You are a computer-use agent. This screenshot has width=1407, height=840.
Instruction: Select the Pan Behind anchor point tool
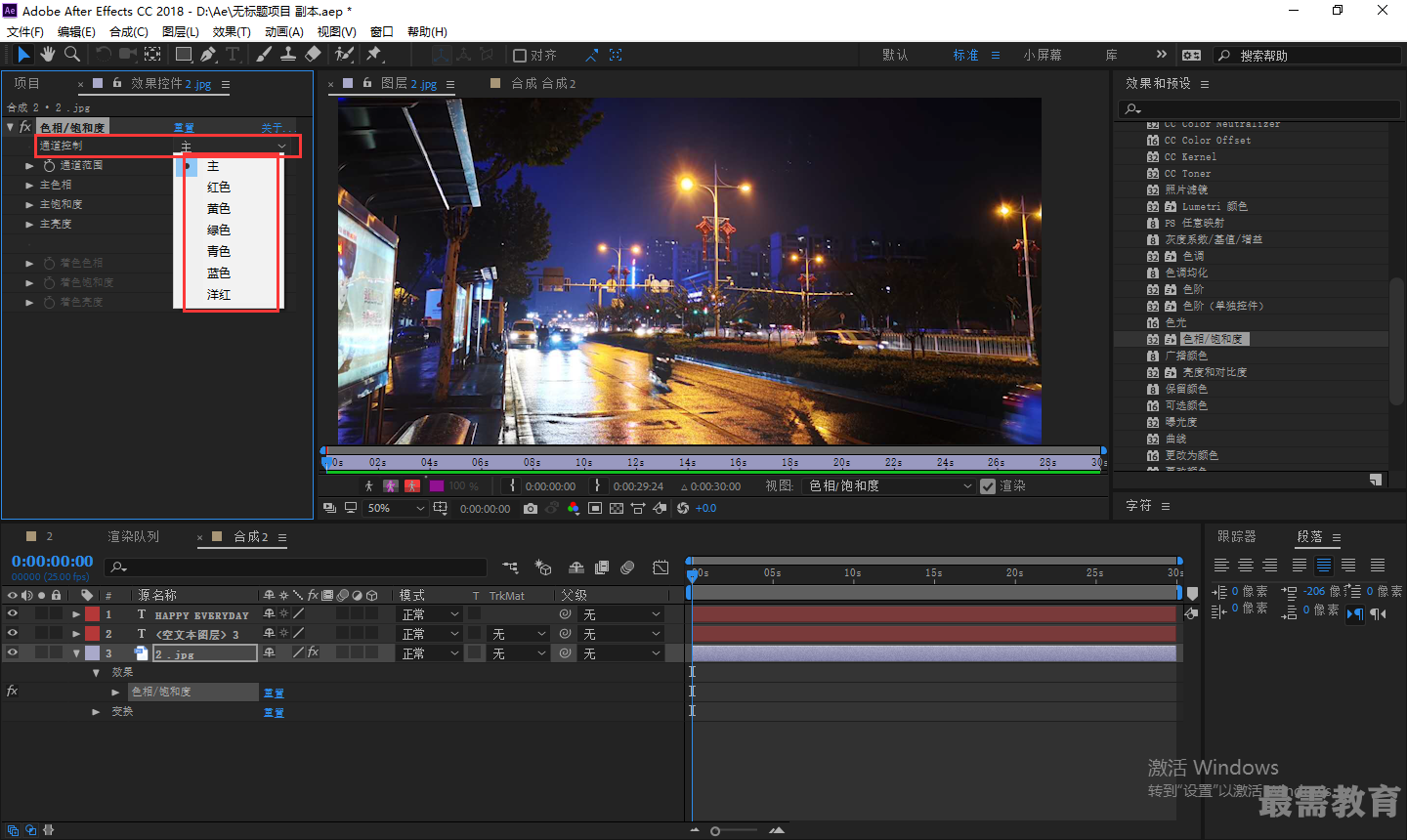pos(153,55)
